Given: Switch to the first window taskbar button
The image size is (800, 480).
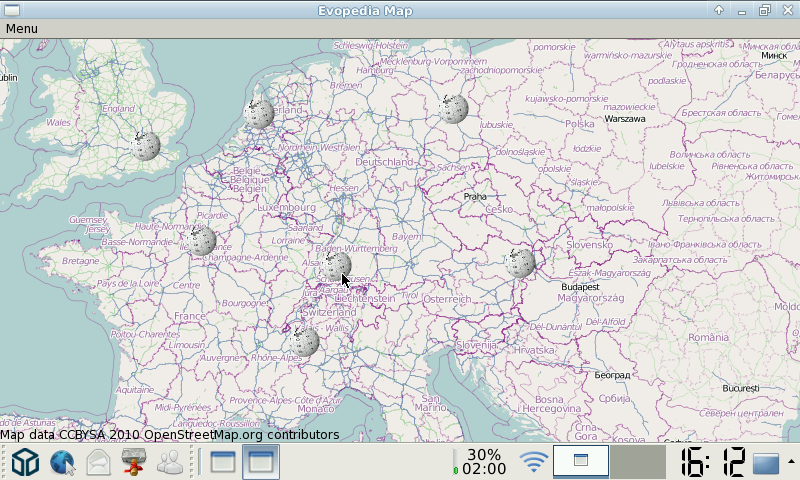Looking at the screenshot, I should (223, 462).
